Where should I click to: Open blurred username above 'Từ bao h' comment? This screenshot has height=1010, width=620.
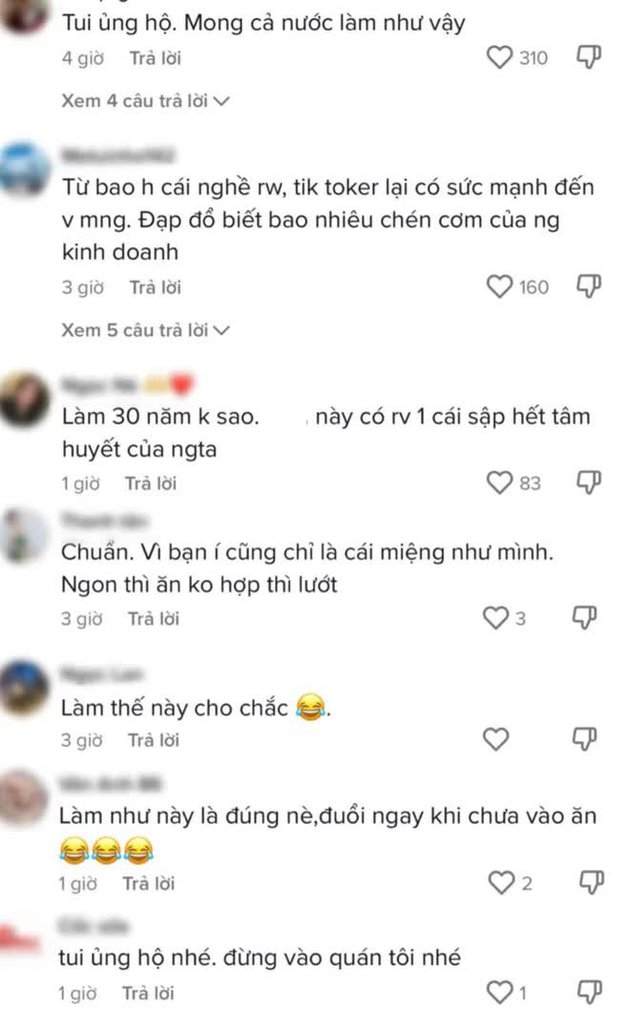(x=118, y=155)
